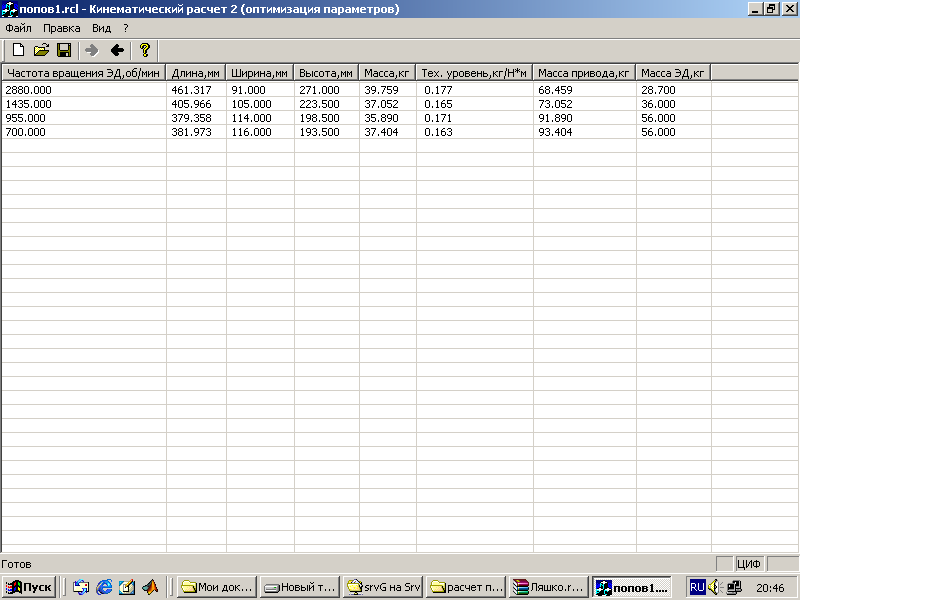Click the length value 405.966
Screen dimensions: 941x600
(x=191, y=104)
